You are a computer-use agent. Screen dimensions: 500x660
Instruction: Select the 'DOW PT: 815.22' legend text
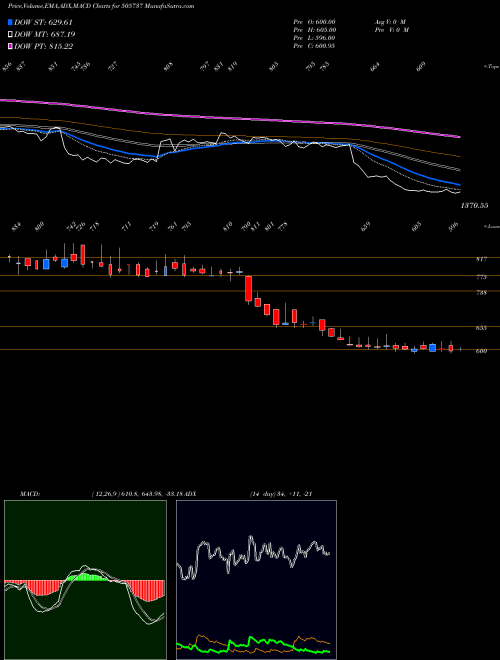click(x=43, y=46)
